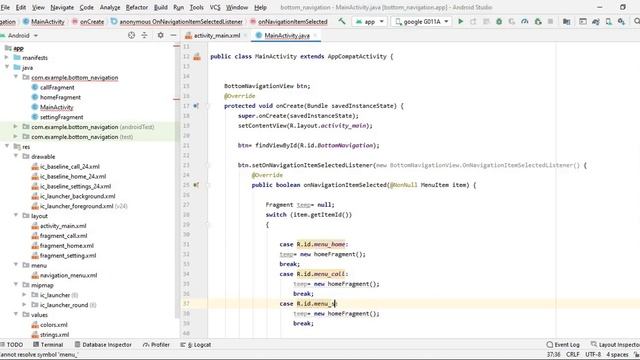Open the Profiler tool window
The height and width of the screenshot is (360, 640).
(156, 345)
